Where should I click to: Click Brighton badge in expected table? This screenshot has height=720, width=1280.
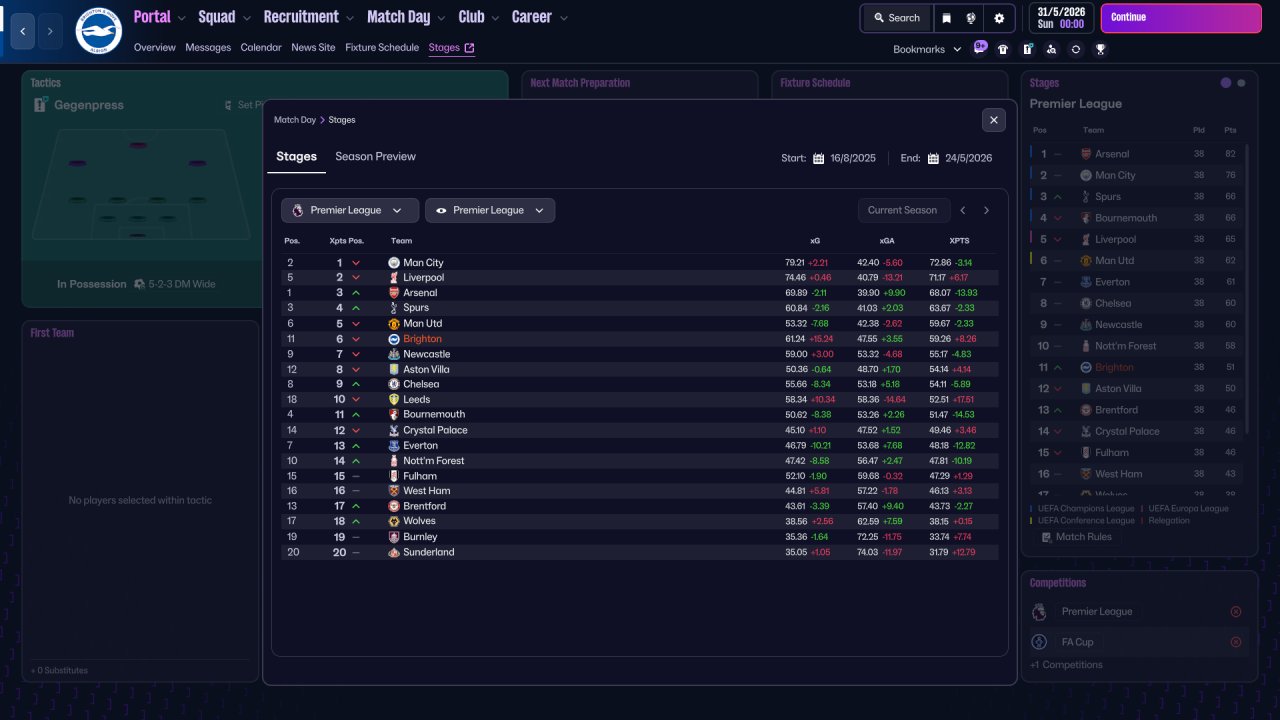tap(394, 339)
